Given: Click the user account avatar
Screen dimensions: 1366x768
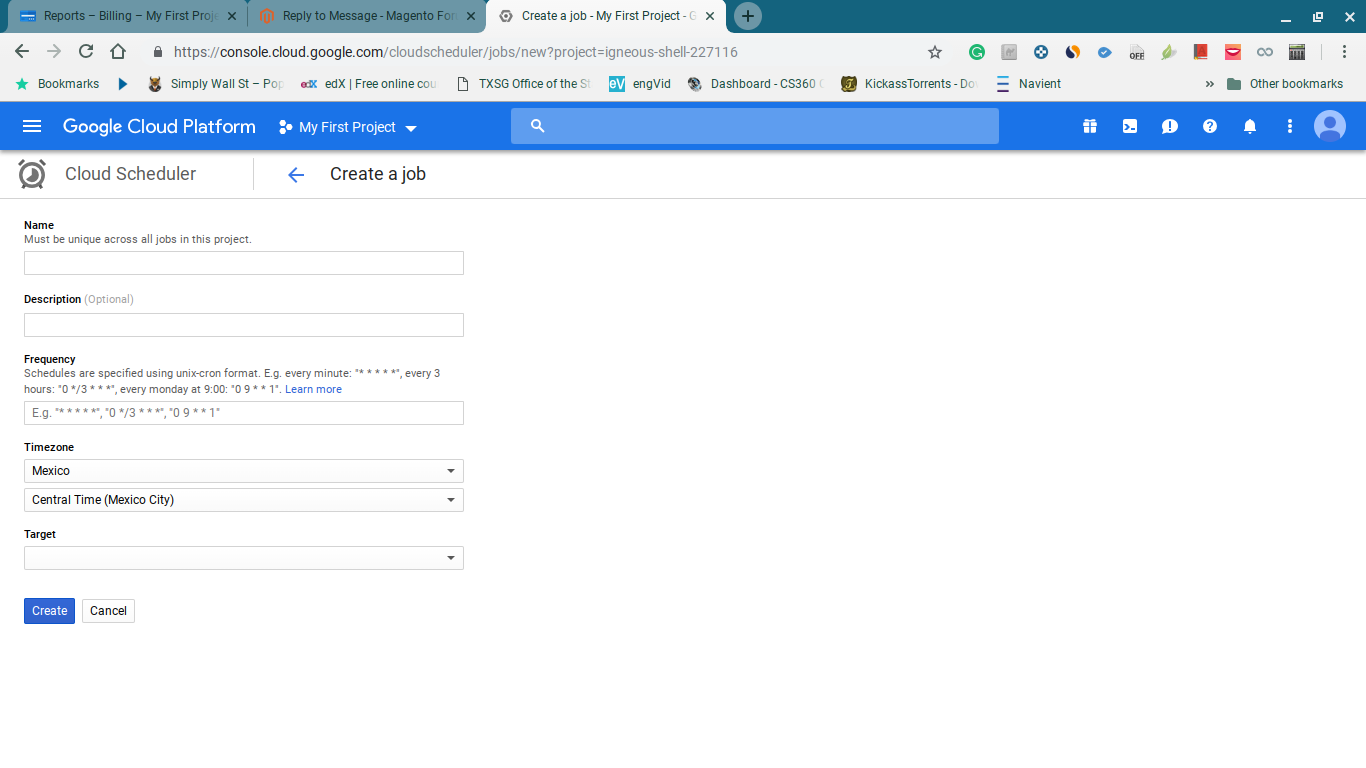Looking at the screenshot, I should 1330,126.
